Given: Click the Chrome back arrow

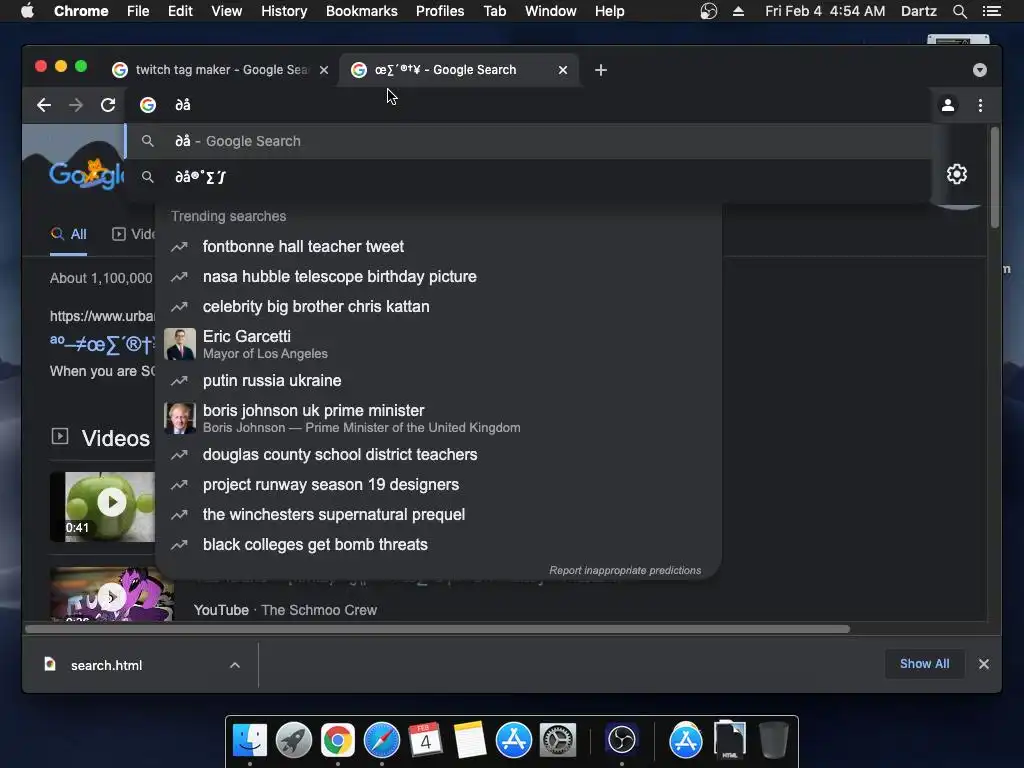Looking at the screenshot, I should coord(44,105).
